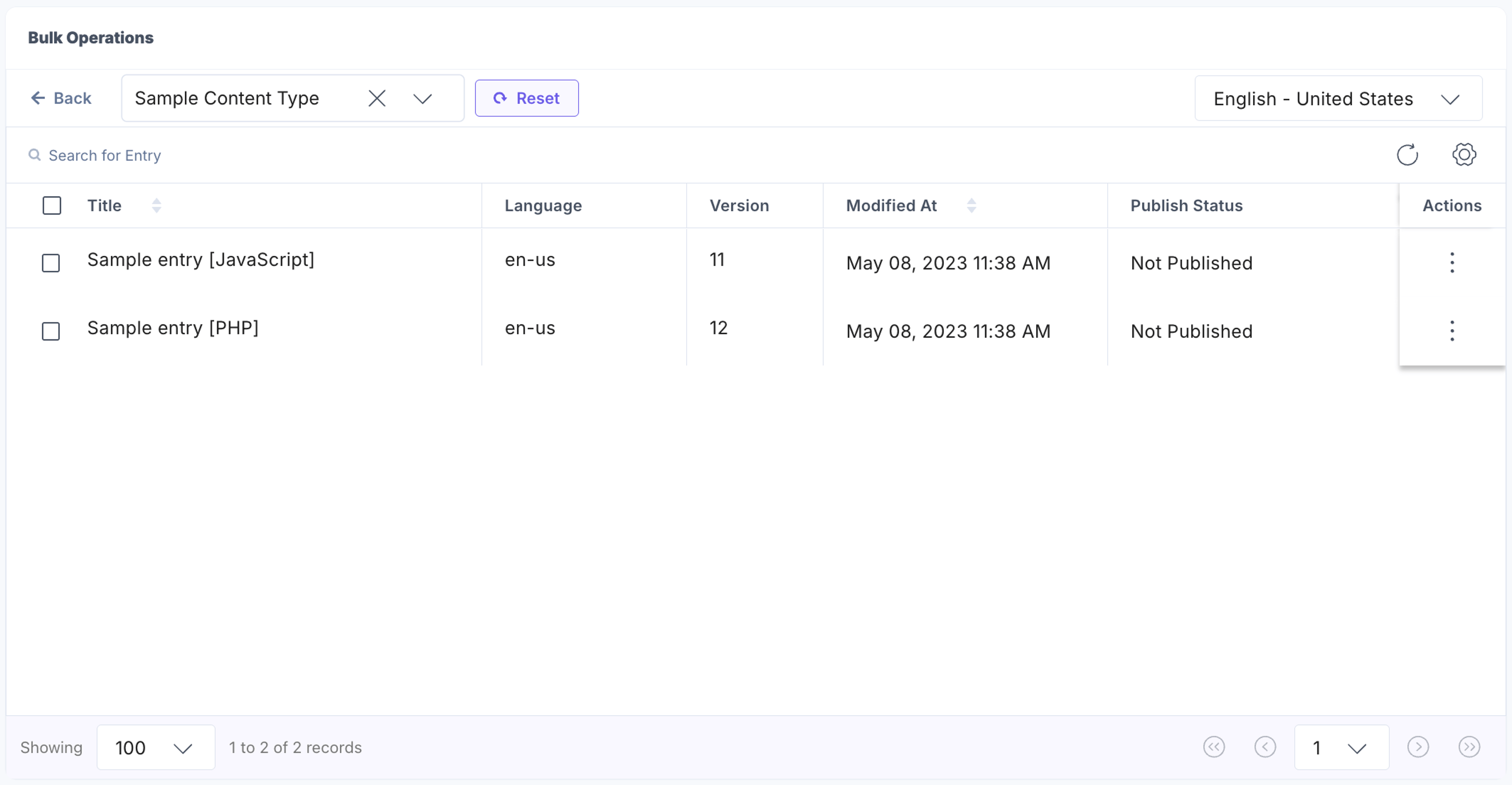Screen dimensions: 1512x785
Task: Toggle the select-all checkbox in header
Action: click(52, 206)
